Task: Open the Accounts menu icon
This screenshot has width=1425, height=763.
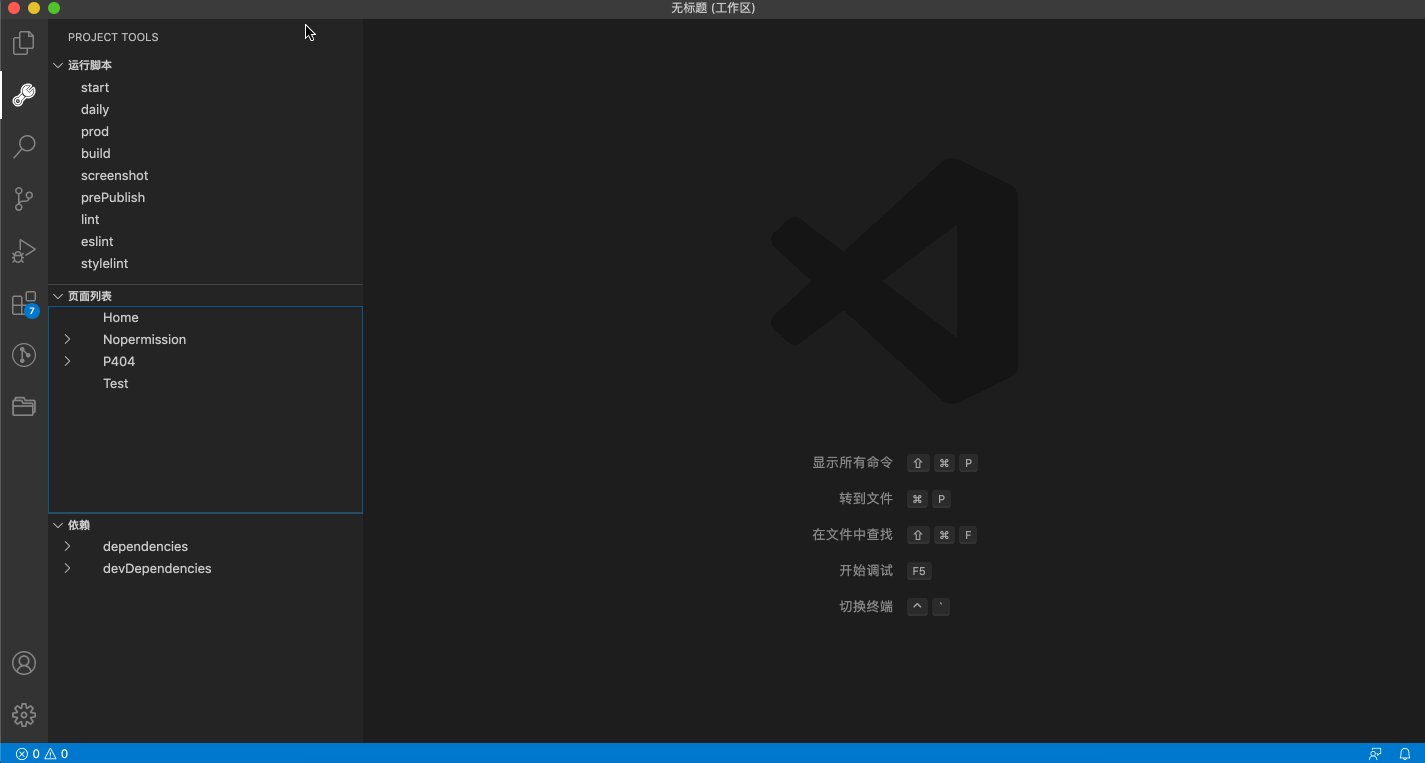Action: (24, 663)
